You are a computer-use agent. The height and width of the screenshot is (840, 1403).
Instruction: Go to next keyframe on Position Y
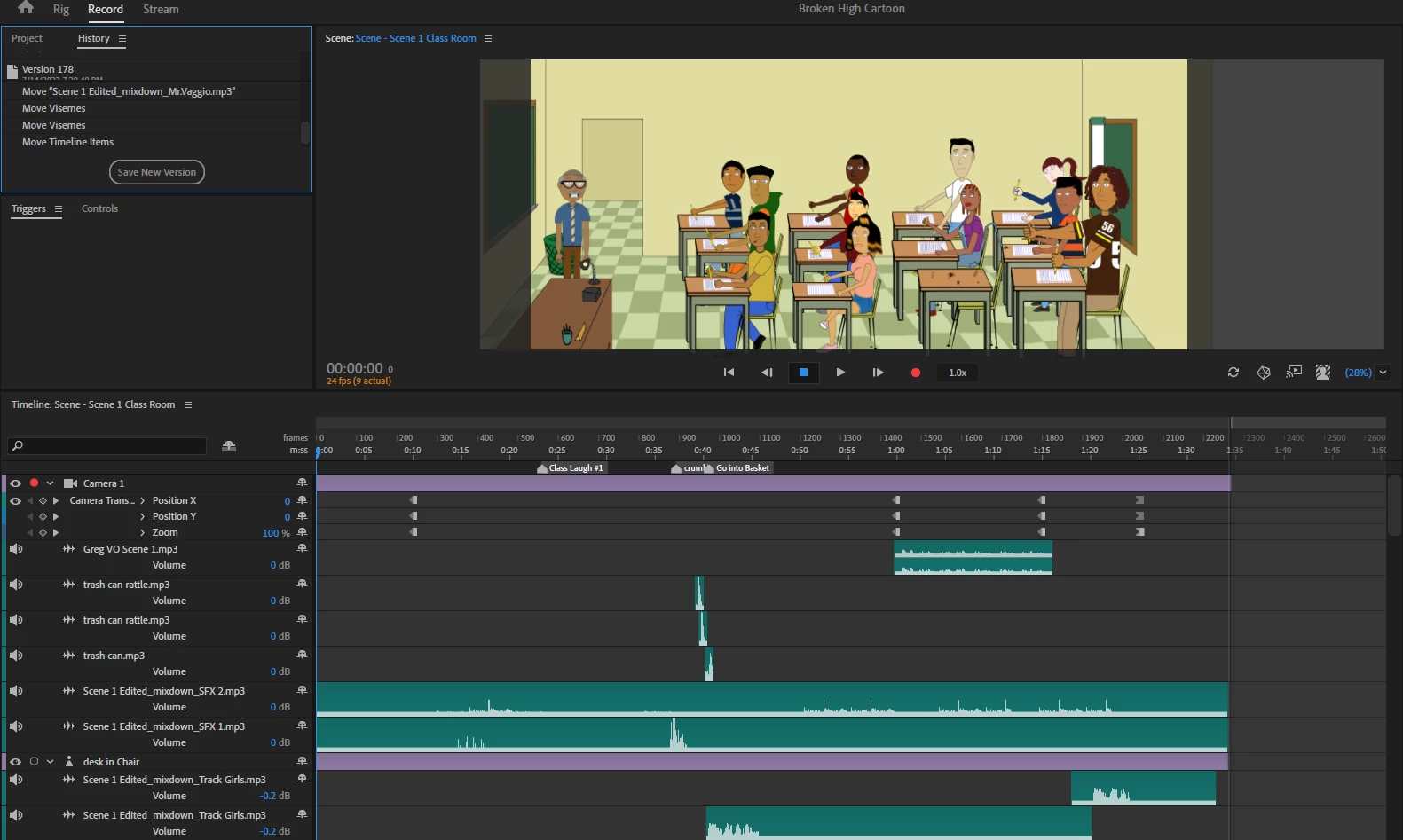pyautogui.click(x=56, y=516)
